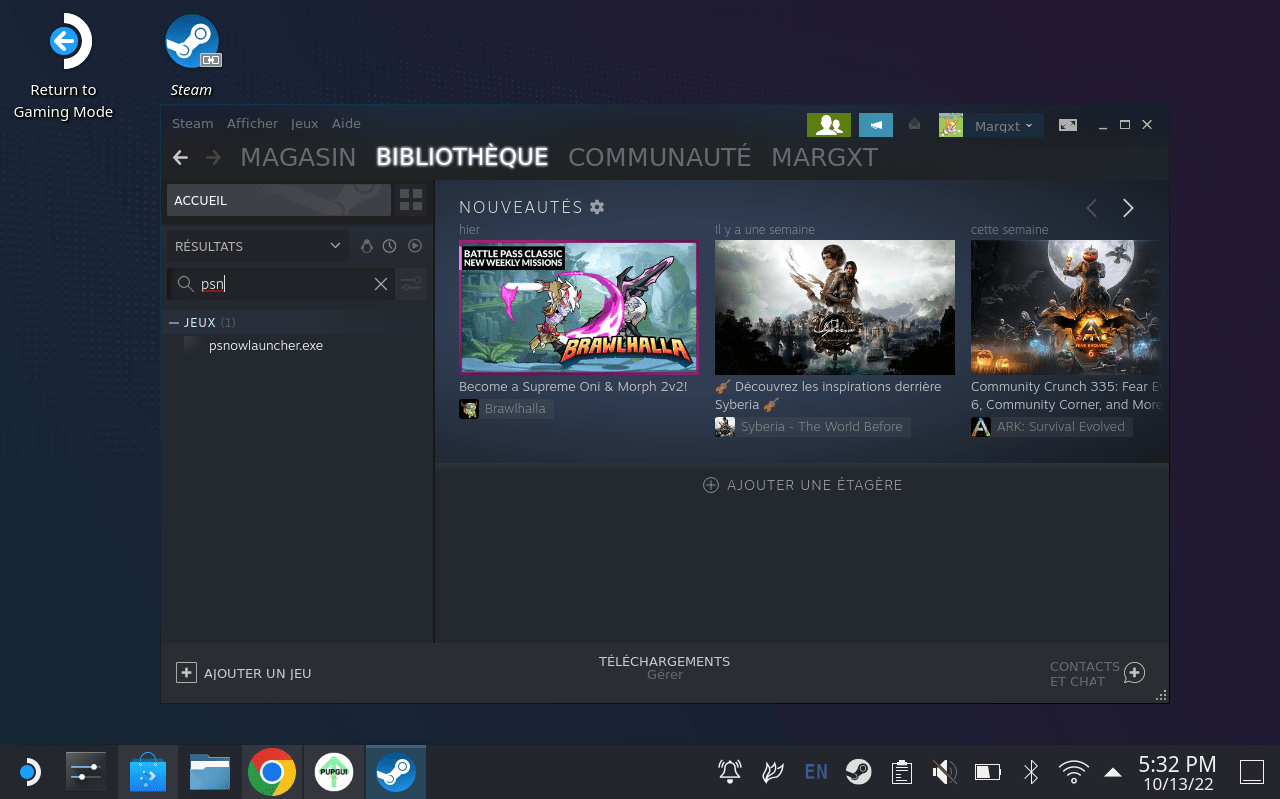The image size is (1280, 799).
Task: Open TÉLÉCHARGEMENTS Gérer
Action: 664,668
